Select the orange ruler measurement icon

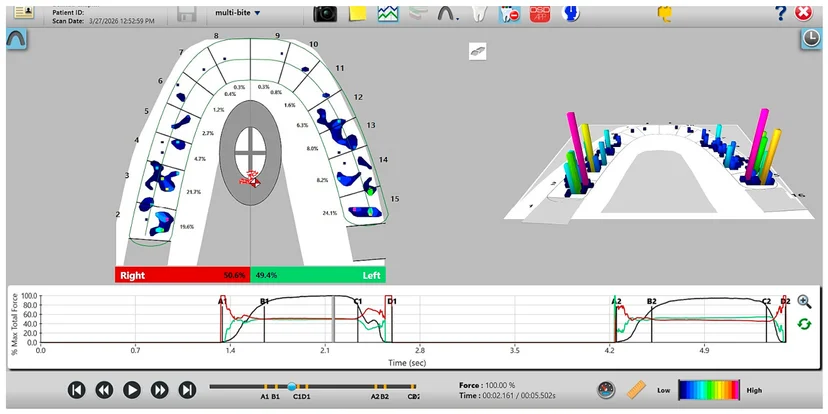[636, 390]
